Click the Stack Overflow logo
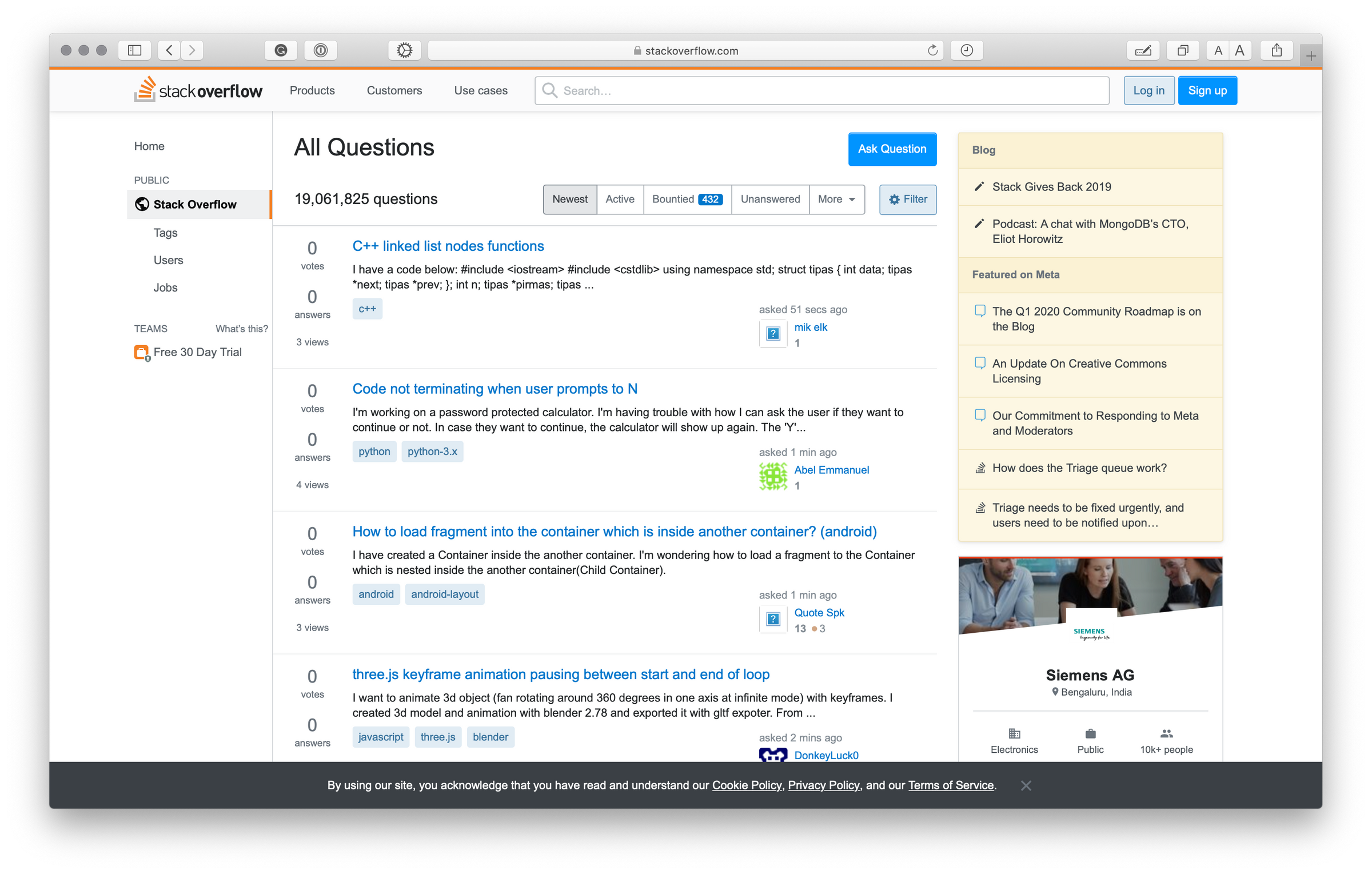Viewport: 1372px width, 874px height. tap(198, 90)
